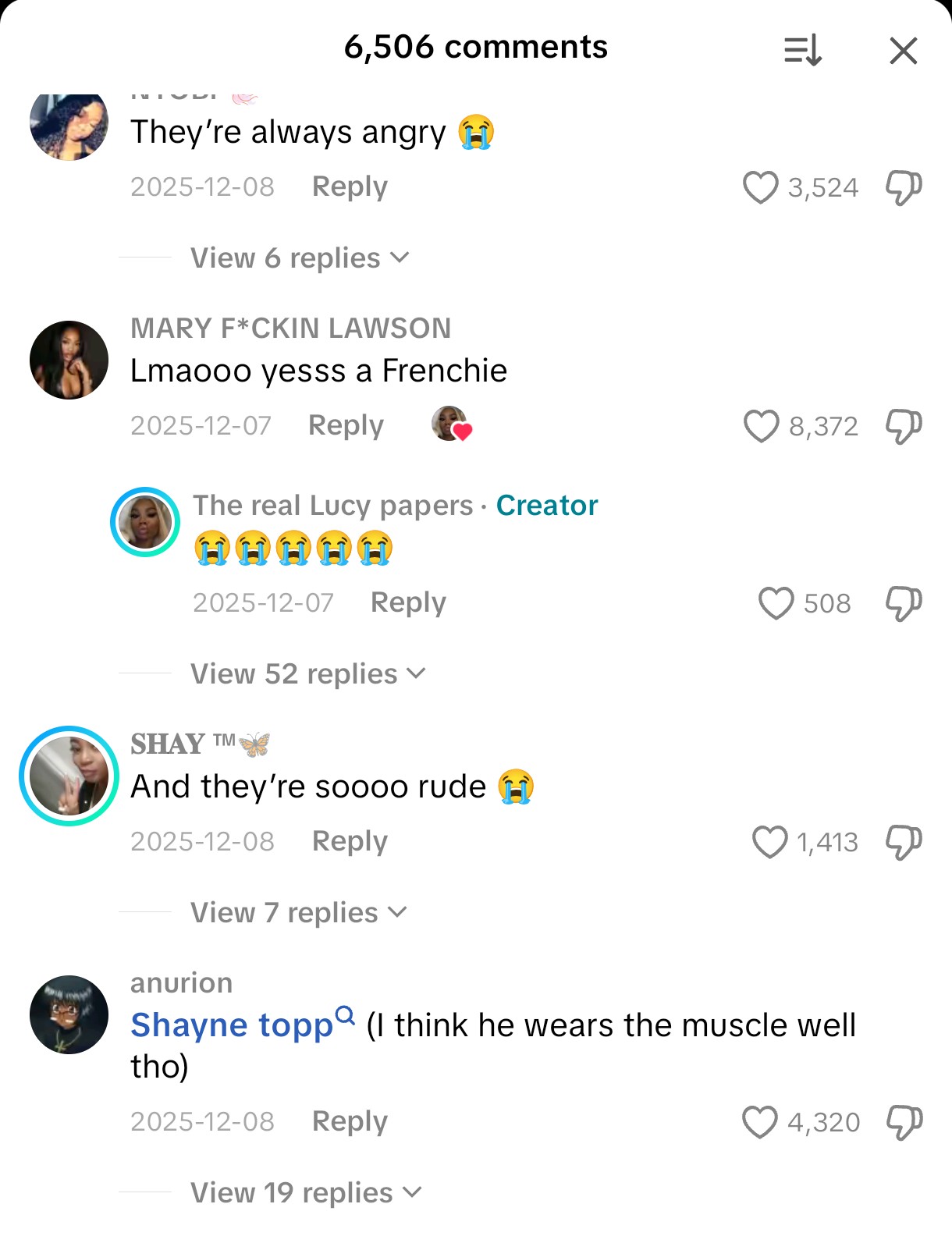The width and height of the screenshot is (952, 1236).
Task: Dislike the "They're always angry" comment
Action: point(904,187)
